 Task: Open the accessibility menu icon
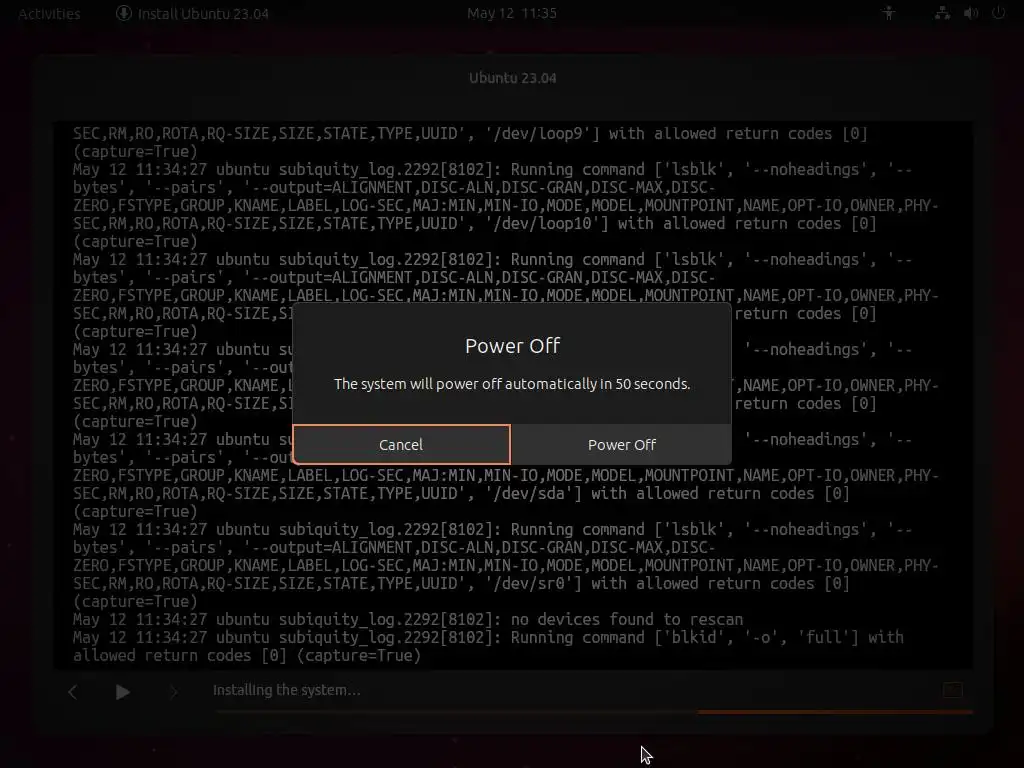point(888,13)
